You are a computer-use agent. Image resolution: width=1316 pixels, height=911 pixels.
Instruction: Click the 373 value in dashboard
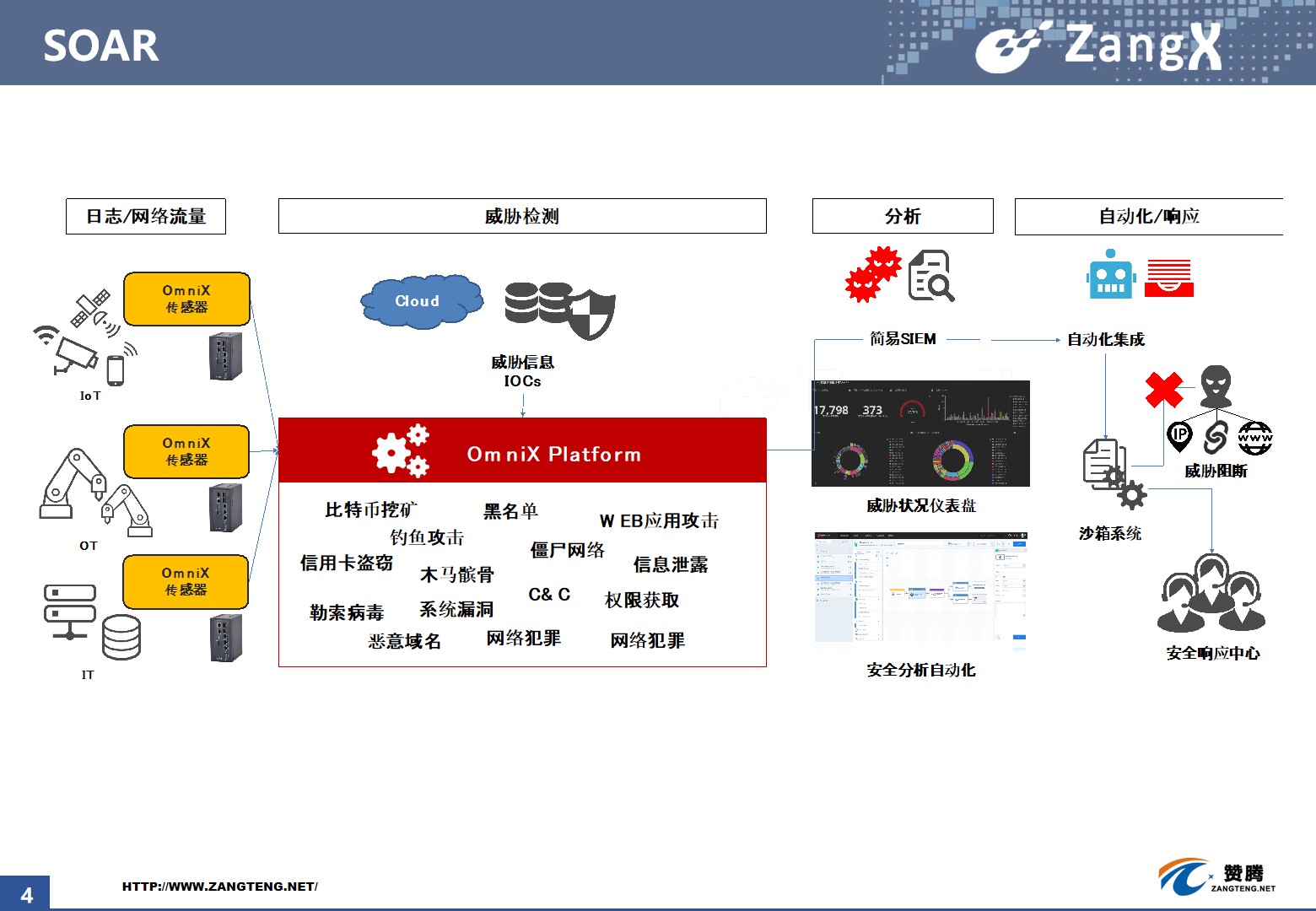tap(872, 410)
